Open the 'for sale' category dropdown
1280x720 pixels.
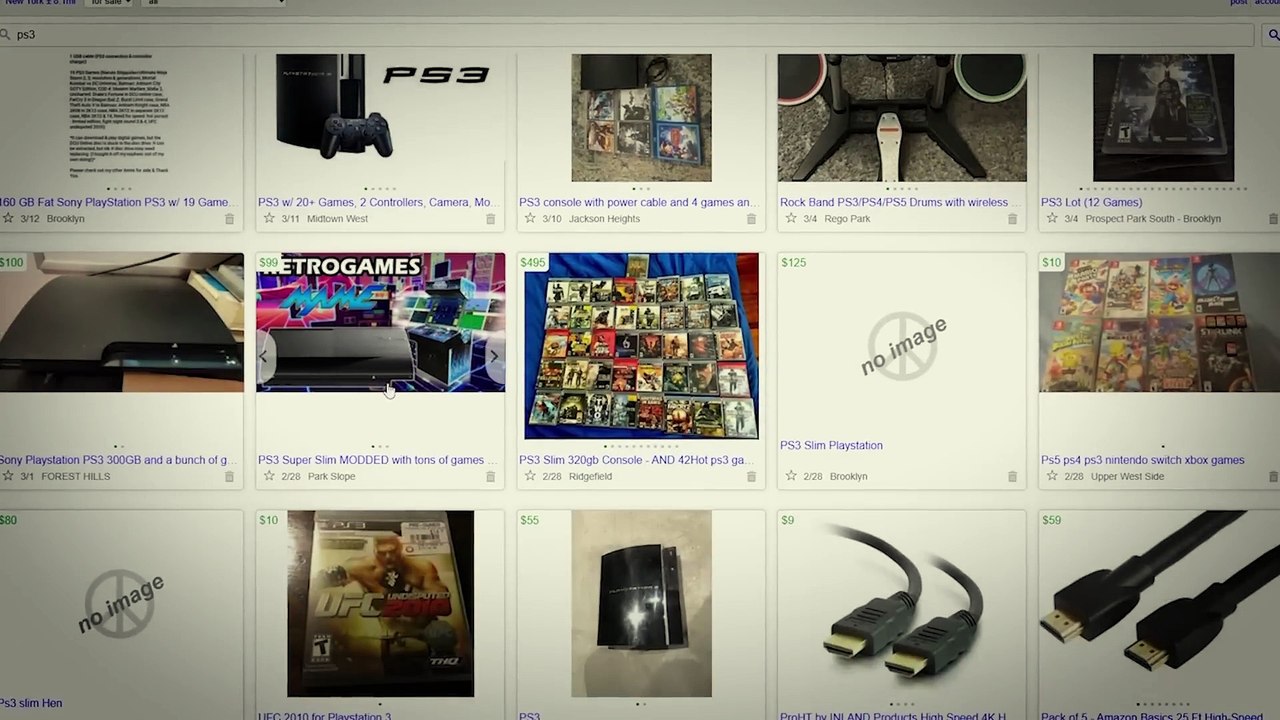108,3
